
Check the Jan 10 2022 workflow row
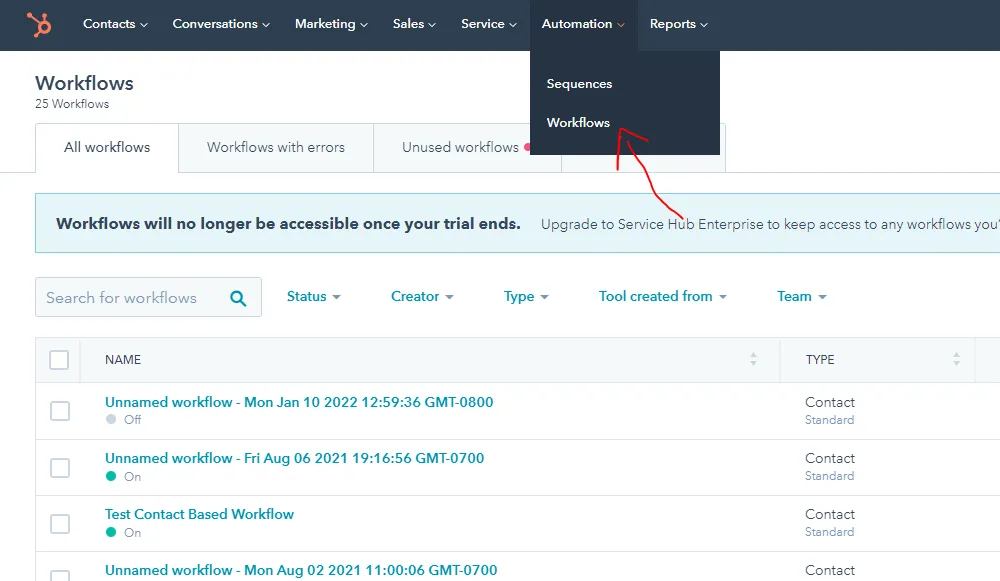point(60,411)
